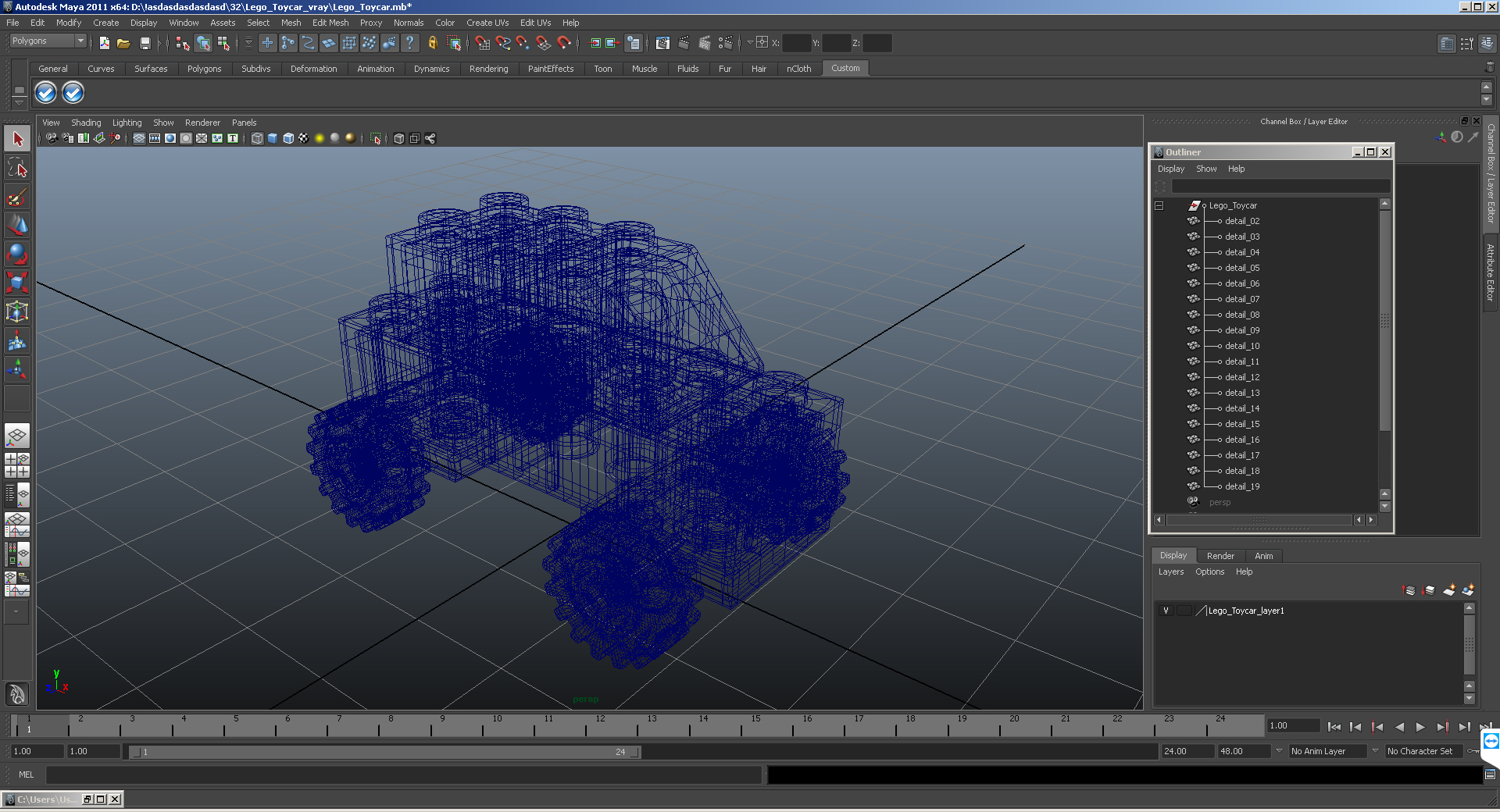Viewport: 1500px width, 812px height.
Task: Switch to single perspective view layout
Action: pos(17,436)
